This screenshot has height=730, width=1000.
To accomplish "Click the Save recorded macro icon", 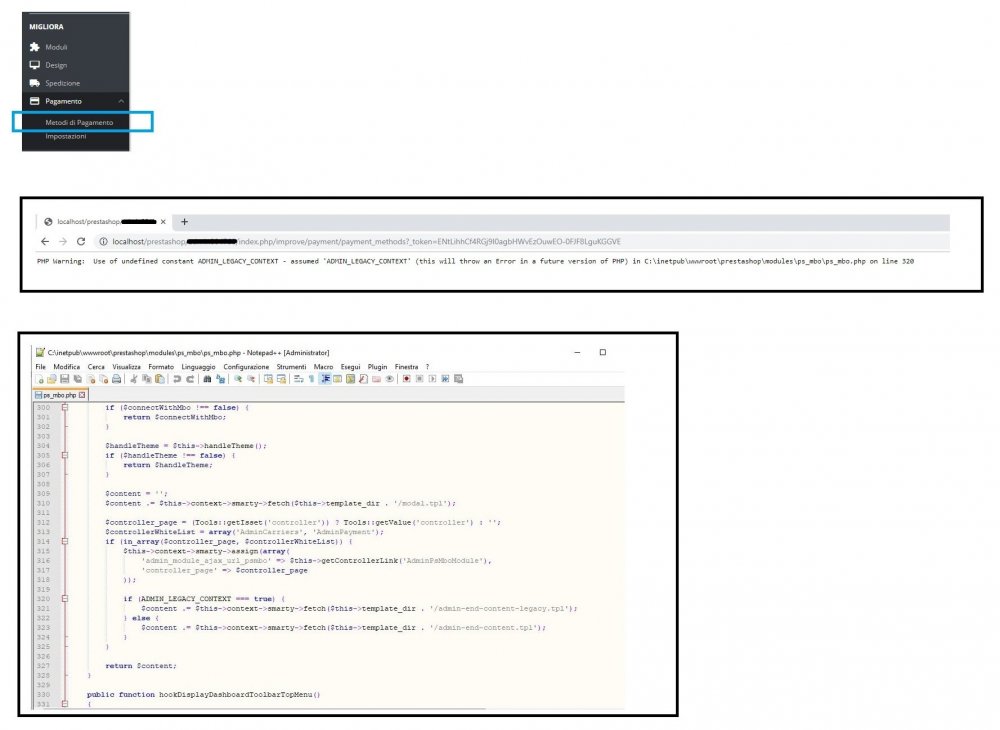I will click(459, 379).
